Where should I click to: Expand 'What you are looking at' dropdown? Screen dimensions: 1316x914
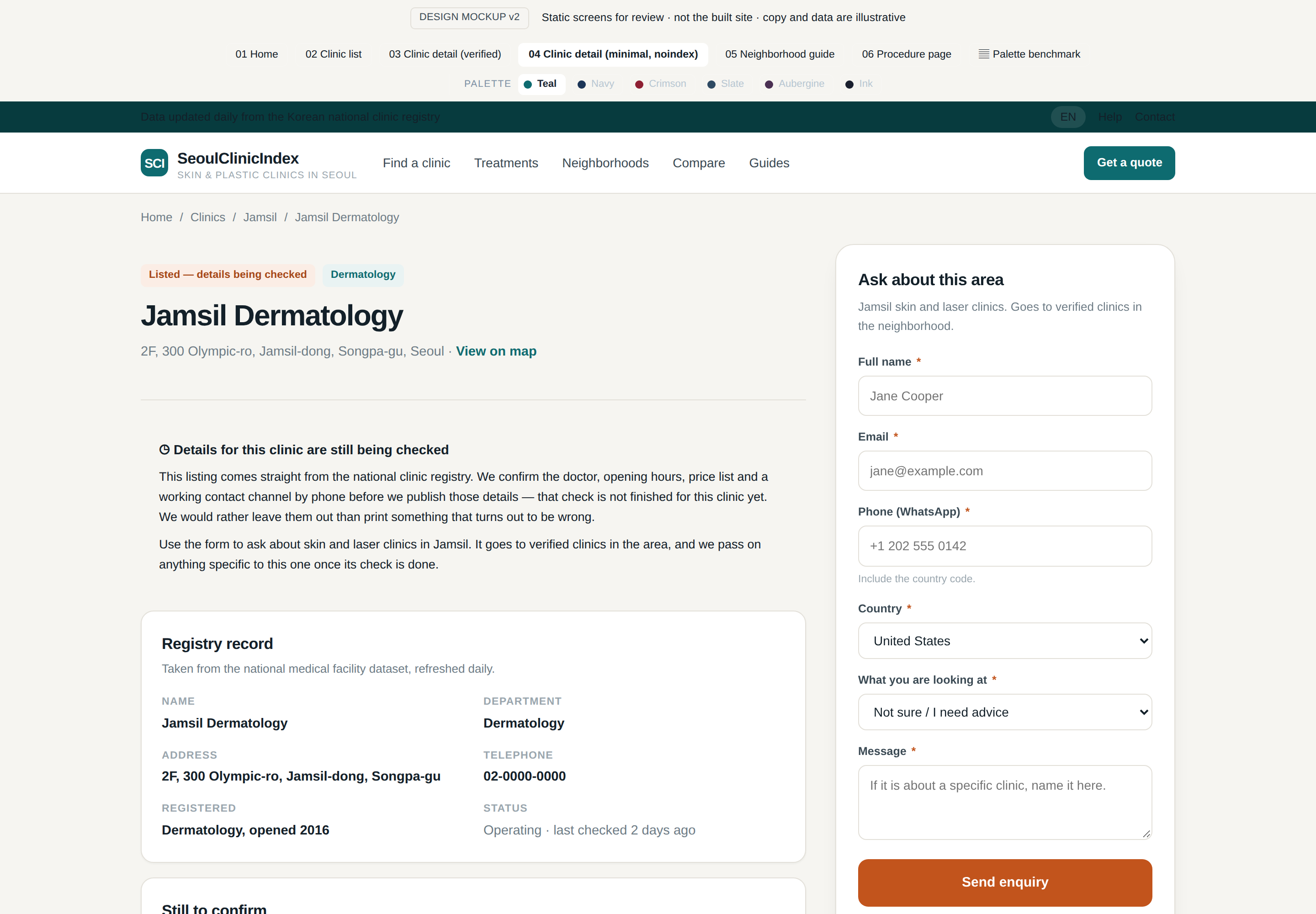(1004, 712)
